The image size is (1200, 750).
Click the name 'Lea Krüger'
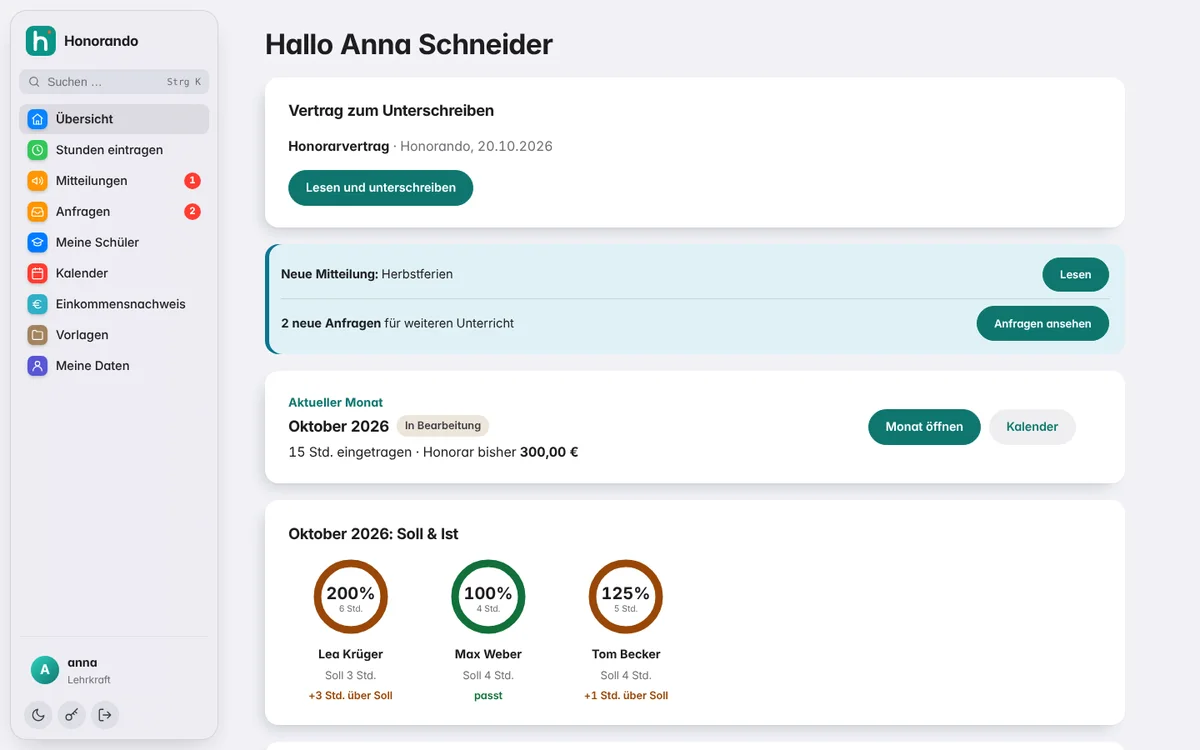351,655
